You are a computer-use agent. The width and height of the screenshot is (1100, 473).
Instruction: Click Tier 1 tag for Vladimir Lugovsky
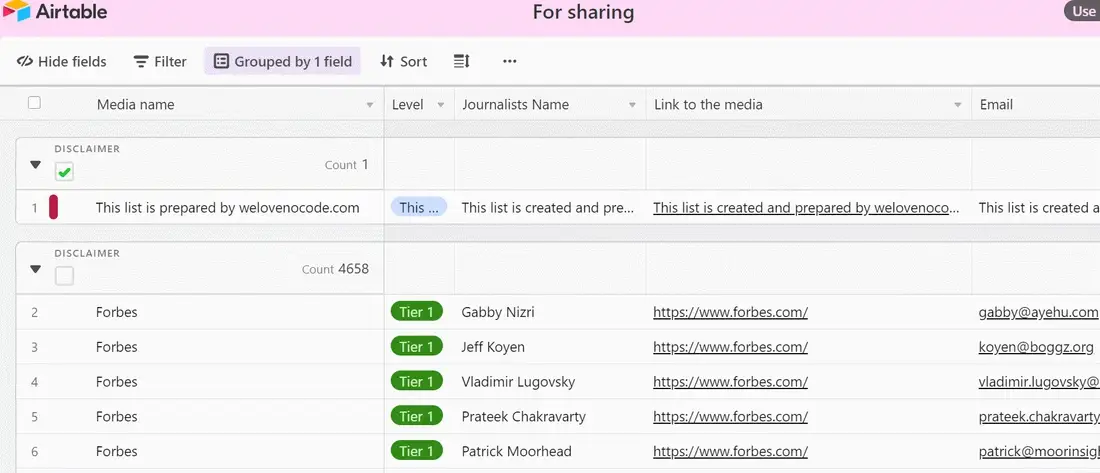pos(417,382)
